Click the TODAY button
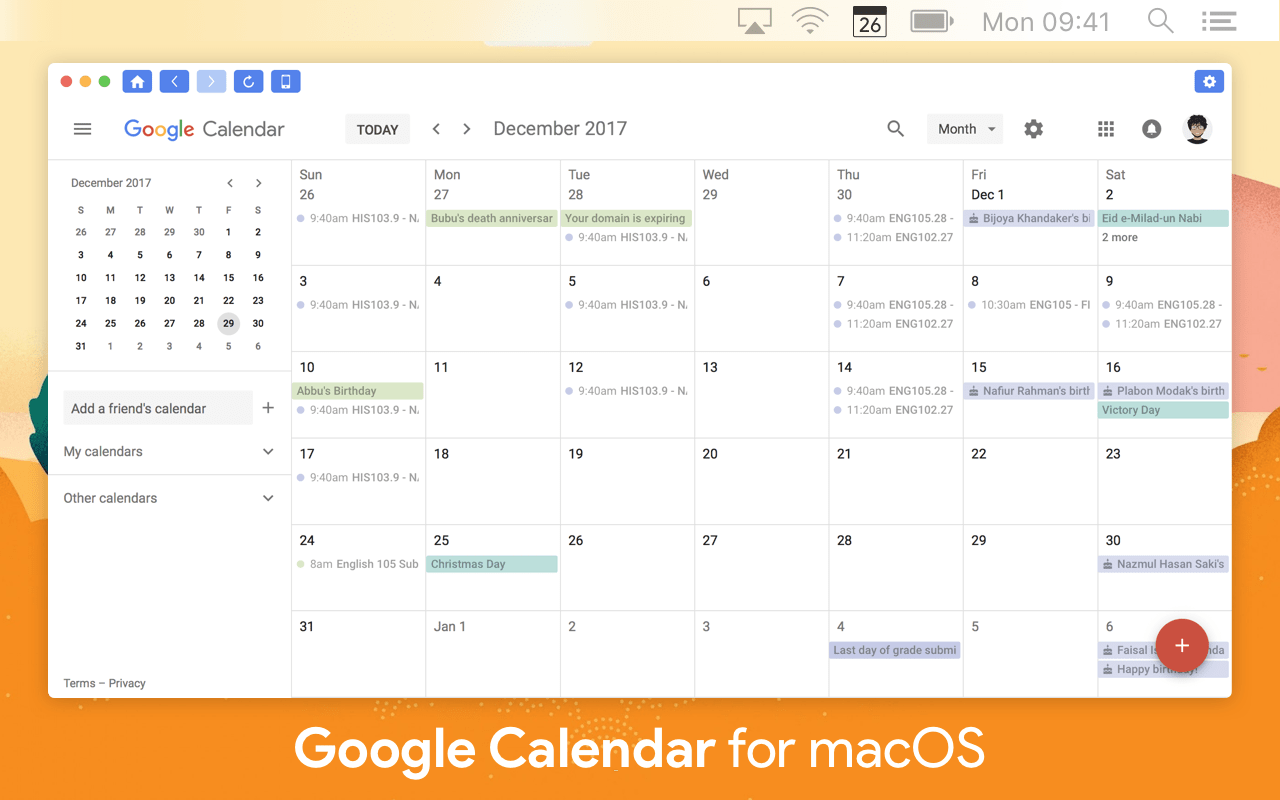 point(377,129)
